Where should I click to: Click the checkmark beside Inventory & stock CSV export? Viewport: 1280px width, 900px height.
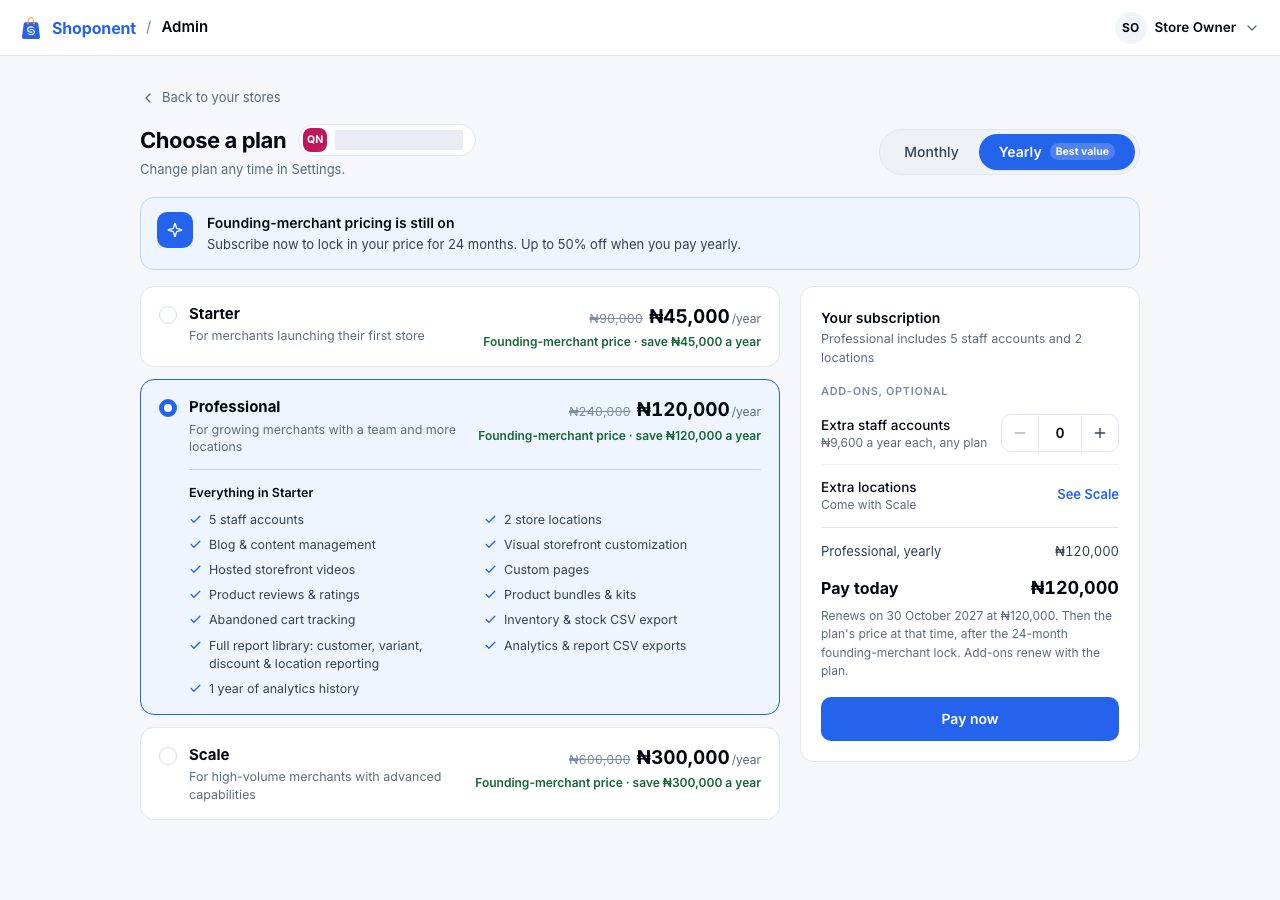[491, 620]
